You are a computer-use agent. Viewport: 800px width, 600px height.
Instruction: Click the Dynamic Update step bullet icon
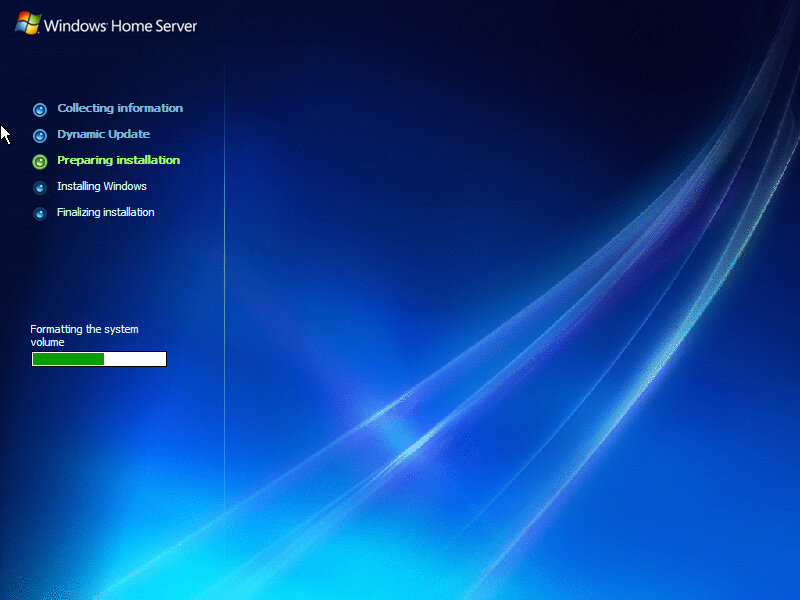coord(40,135)
